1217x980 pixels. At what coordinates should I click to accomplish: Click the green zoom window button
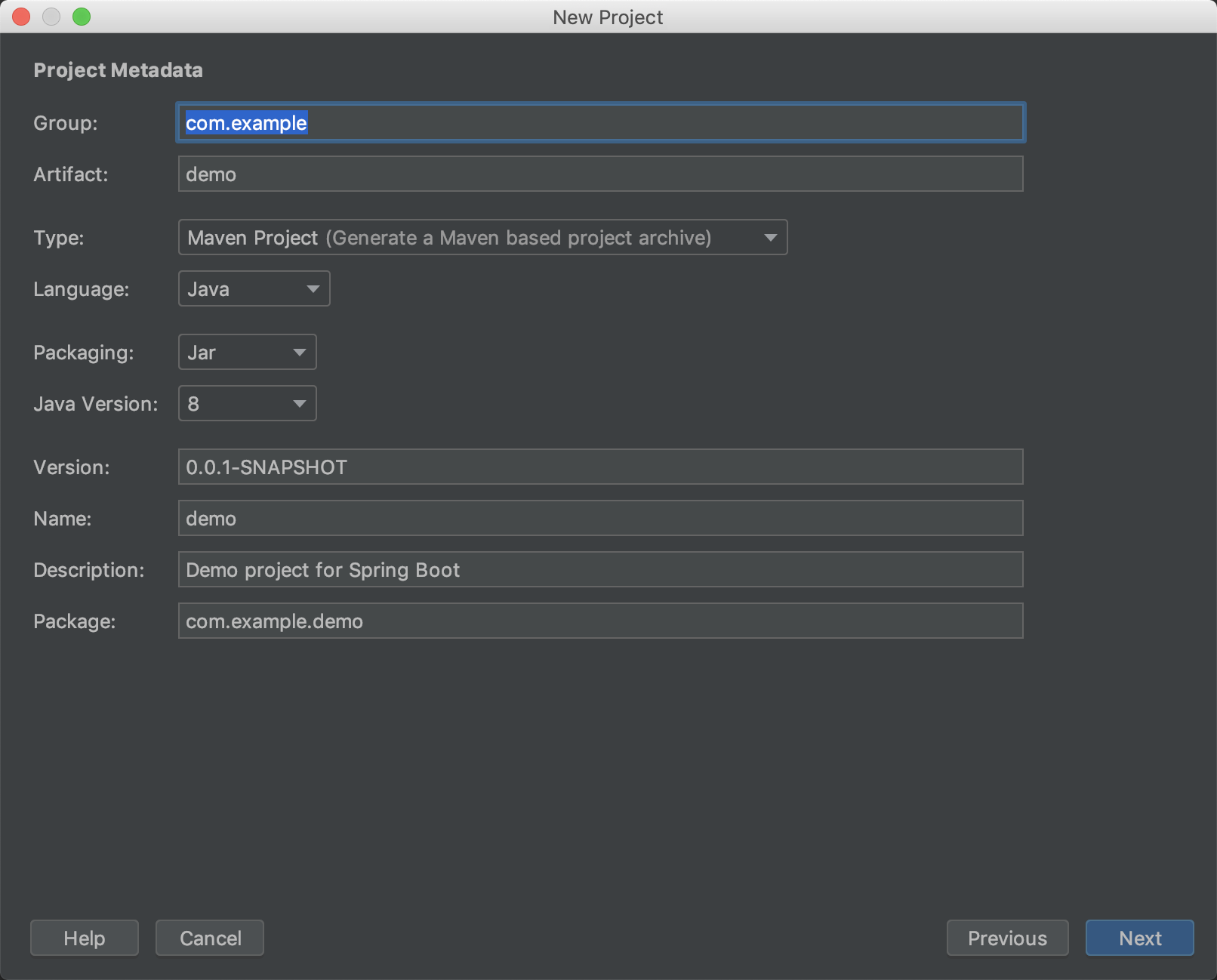(x=82, y=17)
